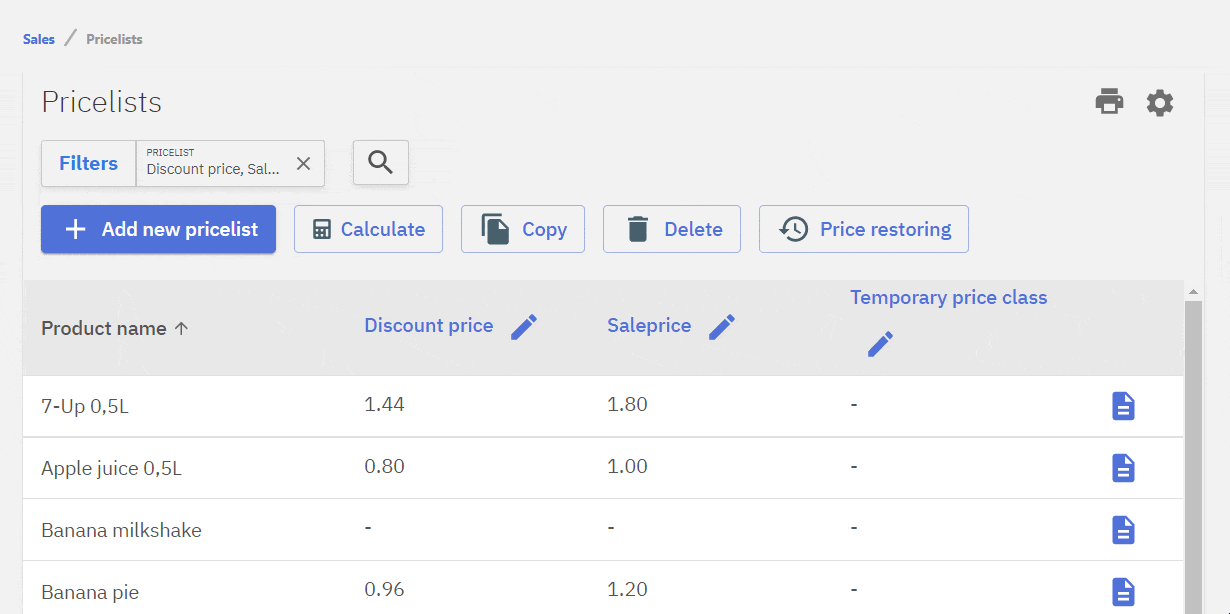This screenshot has width=1230, height=614.
Task: Open the document icon for Banana pie
Action: coord(1123,591)
